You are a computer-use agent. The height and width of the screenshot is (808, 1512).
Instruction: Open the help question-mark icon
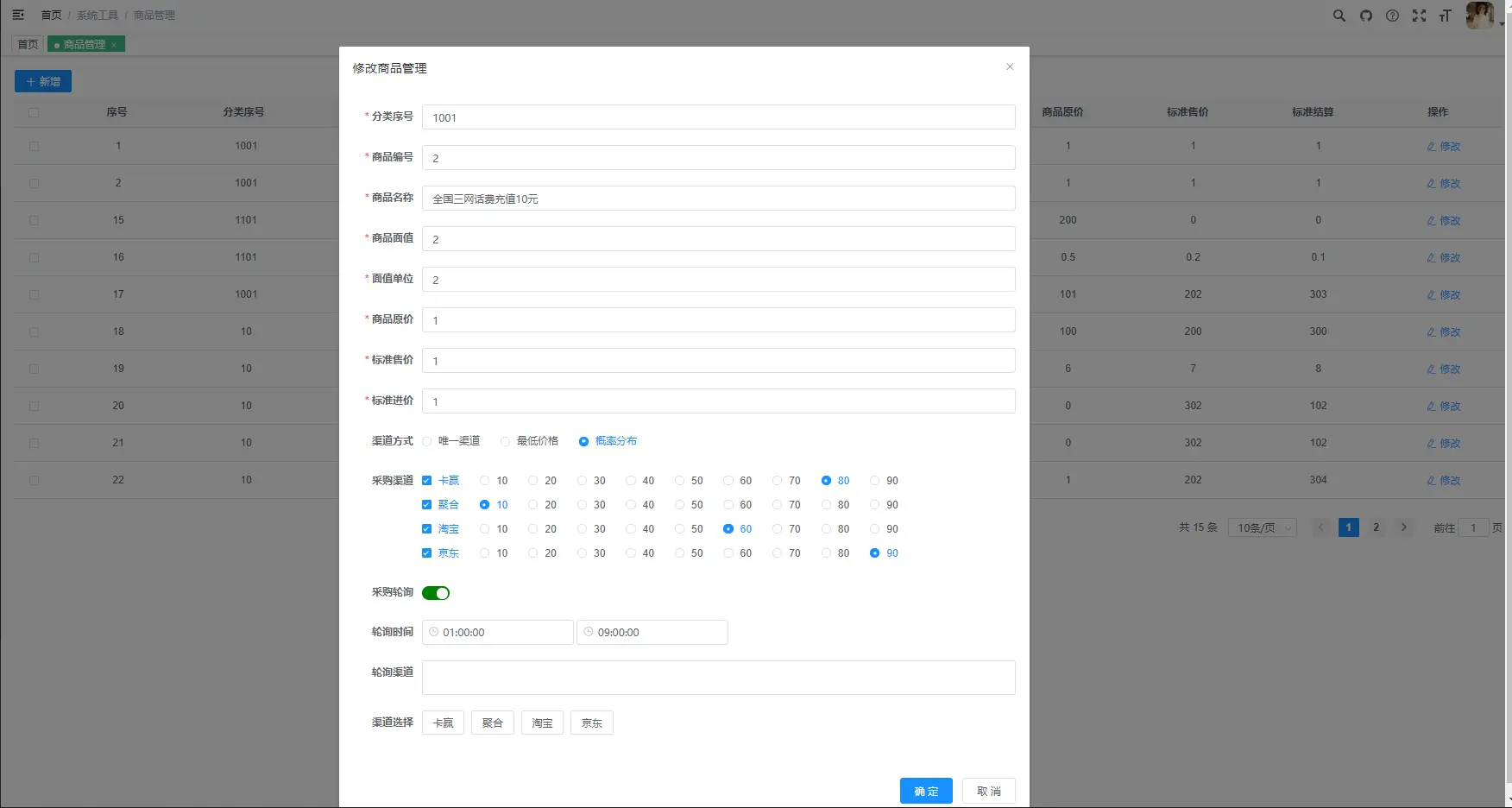coord(1392,16)
